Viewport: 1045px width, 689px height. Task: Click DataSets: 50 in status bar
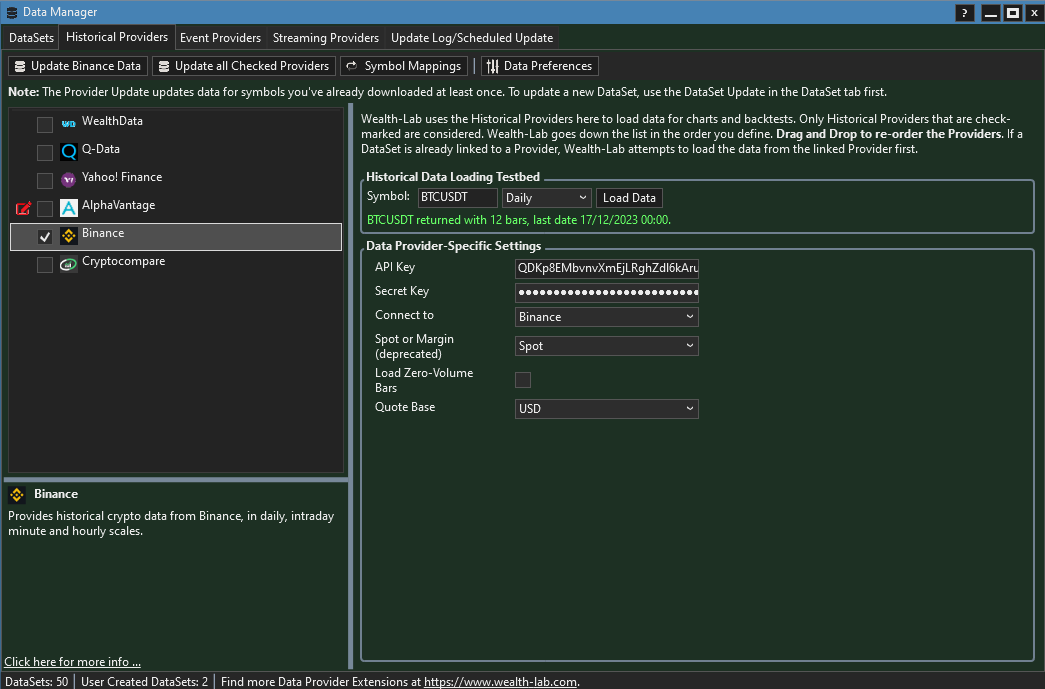point(37,682)
